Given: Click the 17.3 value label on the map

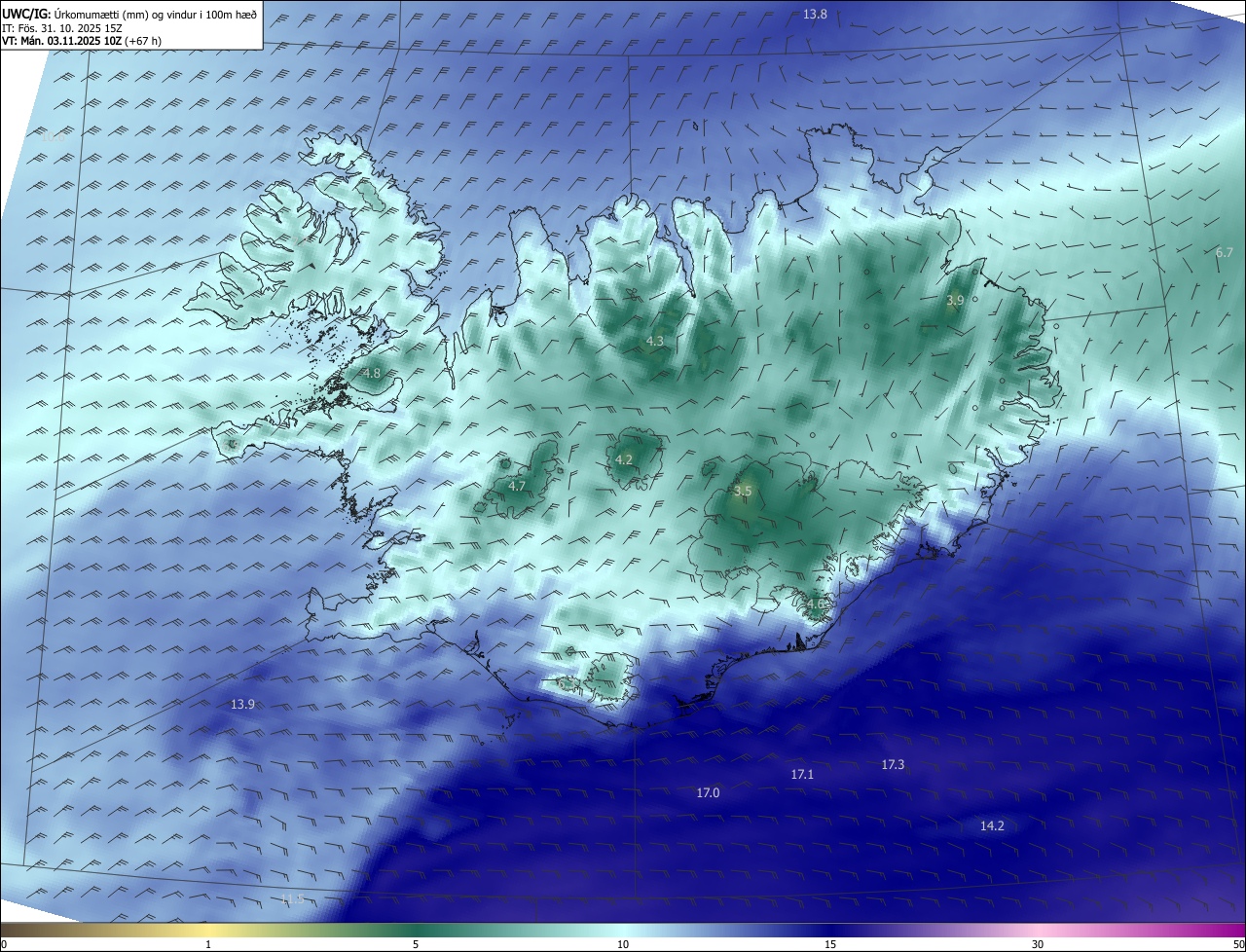Looking at the screenshot, I should 893,764.
